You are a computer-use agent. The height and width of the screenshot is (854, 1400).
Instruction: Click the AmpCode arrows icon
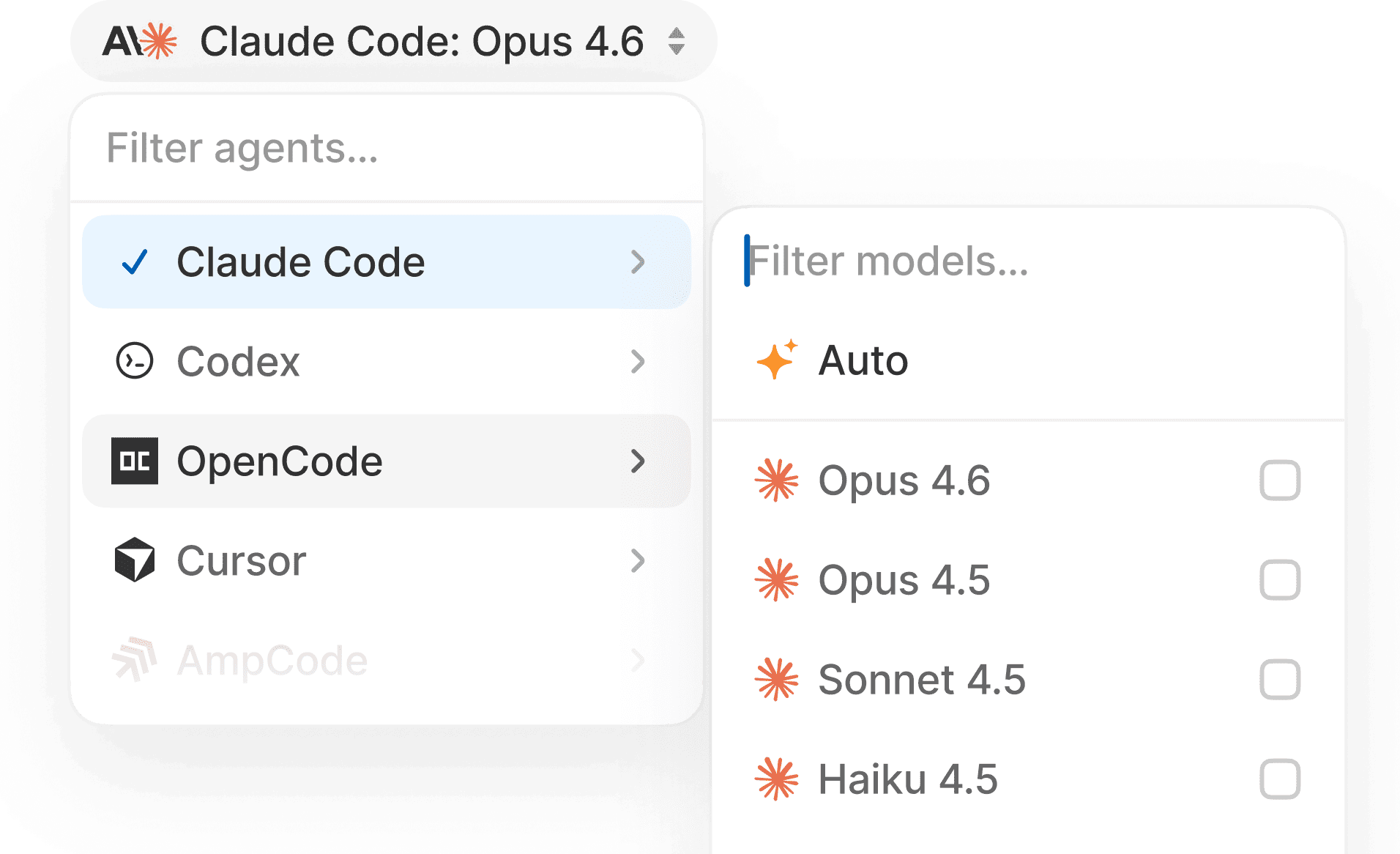click(x=135, y=659)
